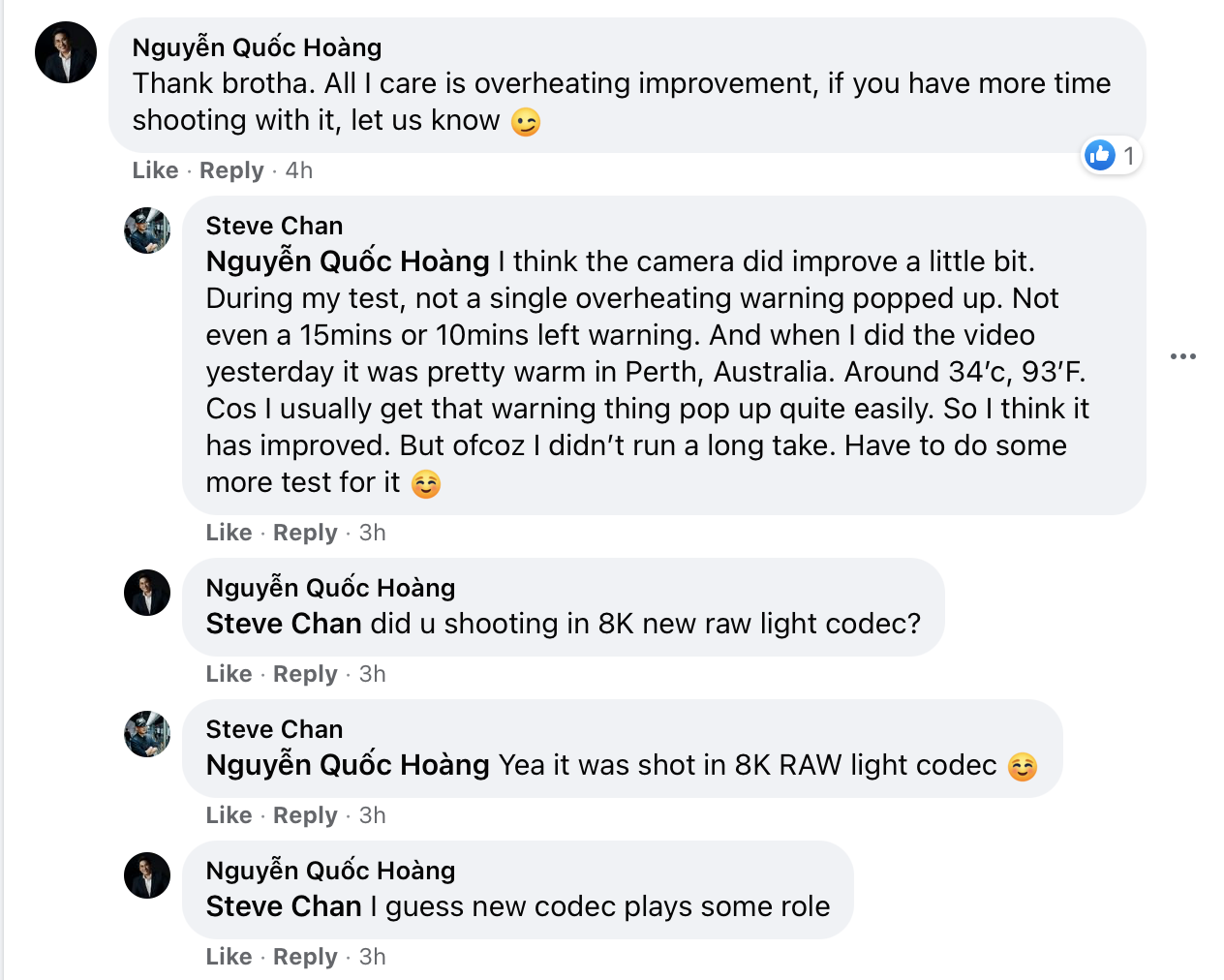This screenshot has width=1224, height=980.
Task: Like the 'Thank brotha' comment
Action: [x=155, y=170]
